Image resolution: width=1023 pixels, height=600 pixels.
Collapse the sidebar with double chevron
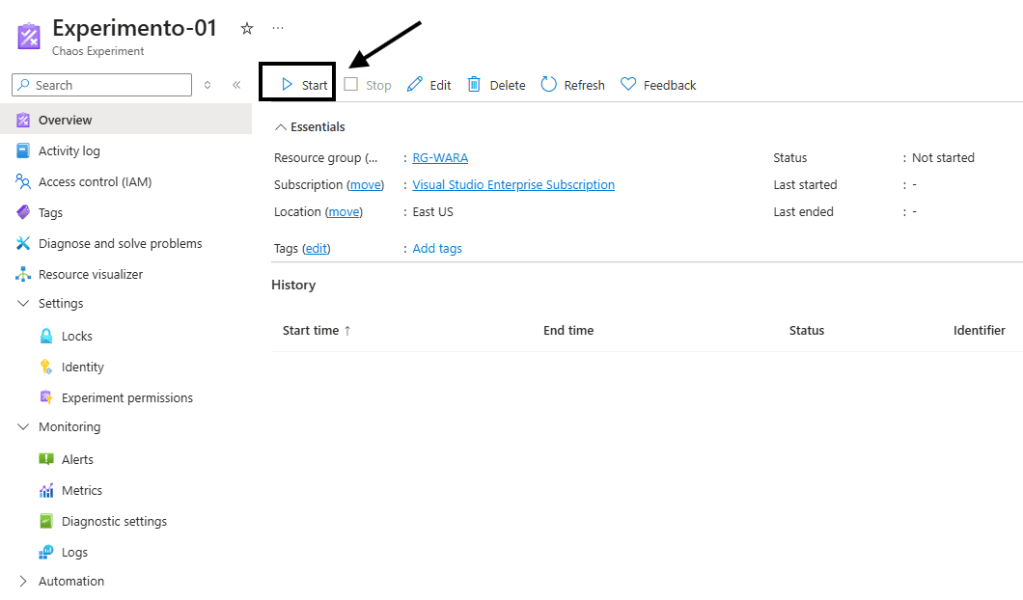tap(236, 85)
